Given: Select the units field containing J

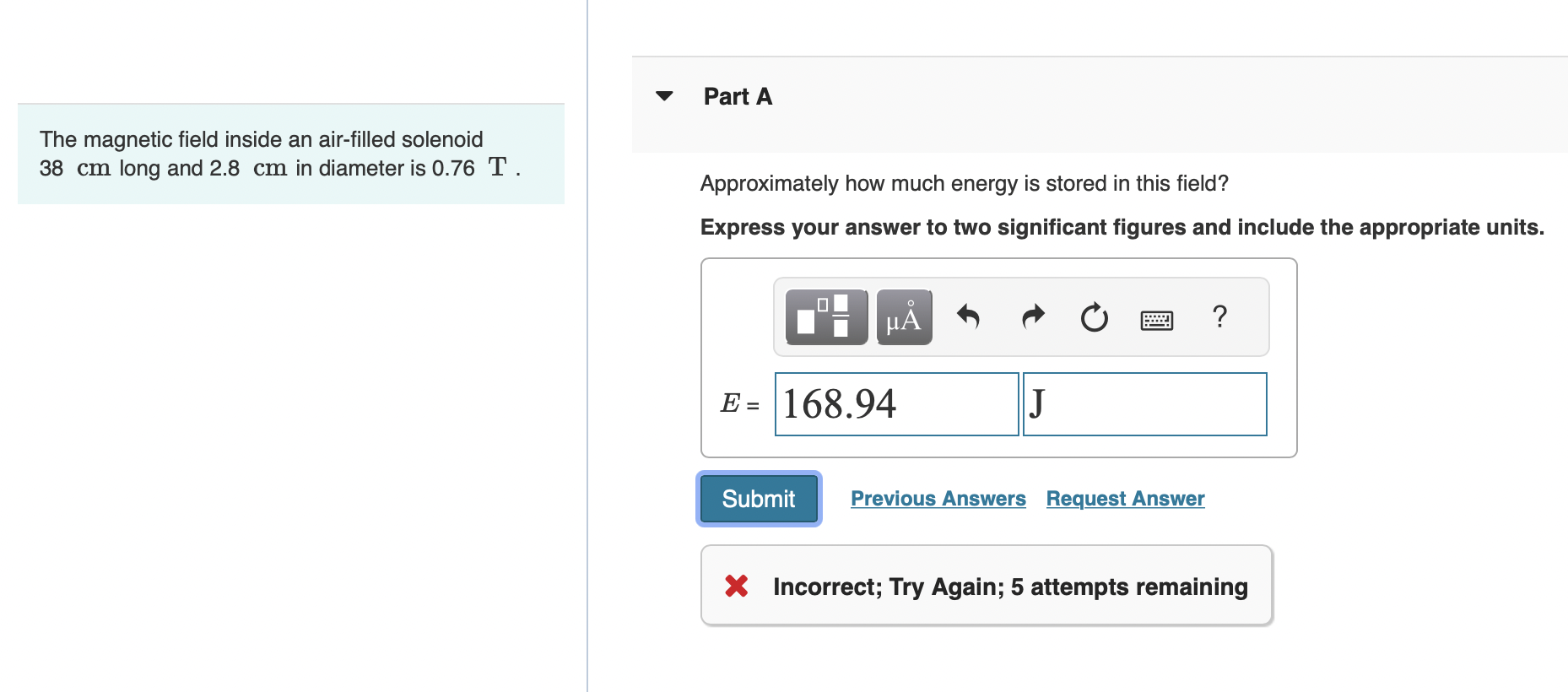Looking at the screenshot, I should click(x=1144, y=404).
